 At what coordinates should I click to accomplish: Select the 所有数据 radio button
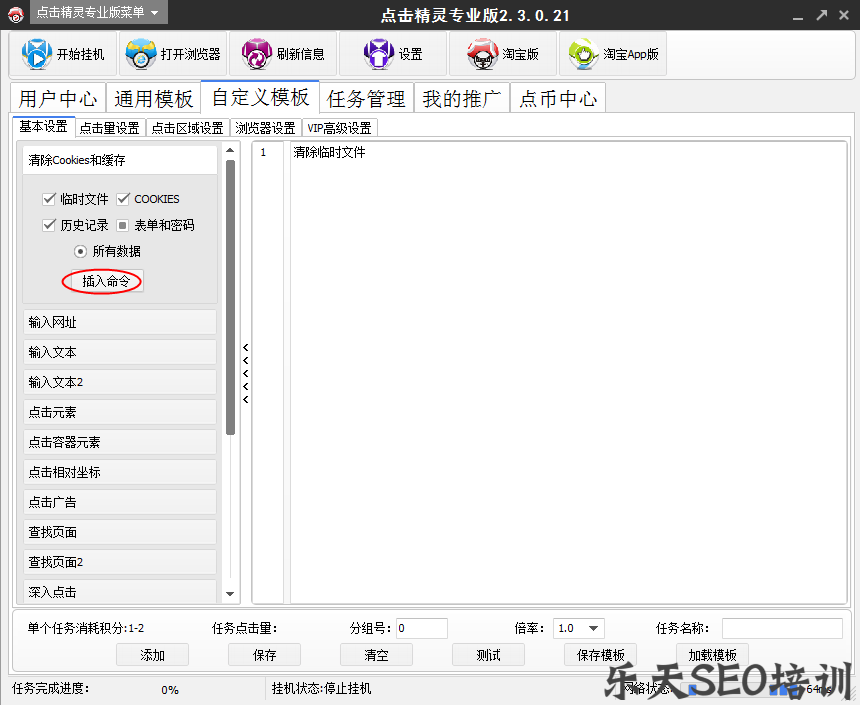[80, 251]
